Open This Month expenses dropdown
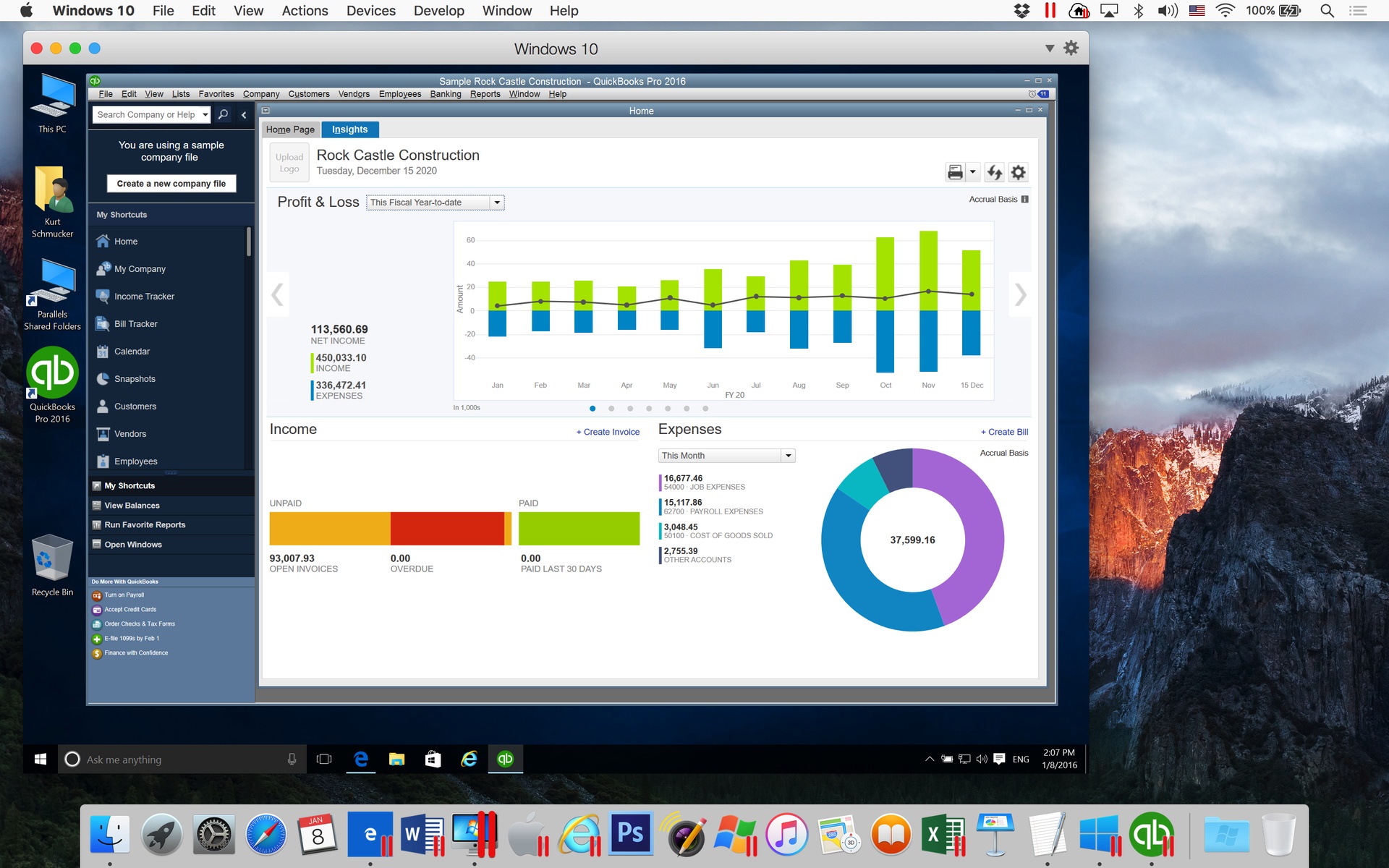The image size is (1389, 868). 726,456
